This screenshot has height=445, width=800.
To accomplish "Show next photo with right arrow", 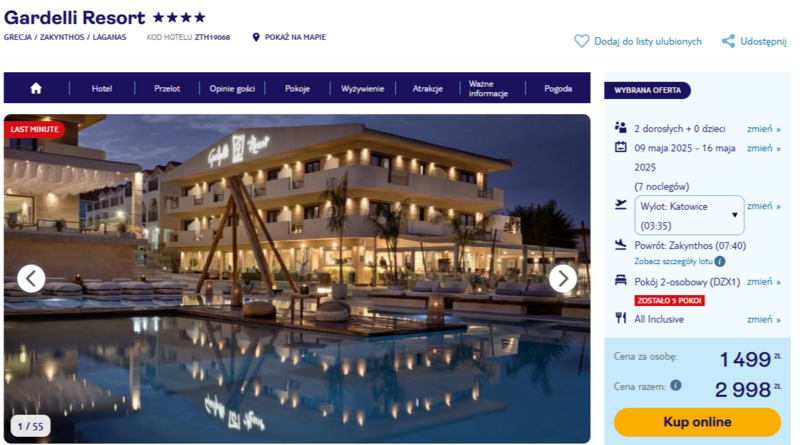I will [x=563, y=279].
